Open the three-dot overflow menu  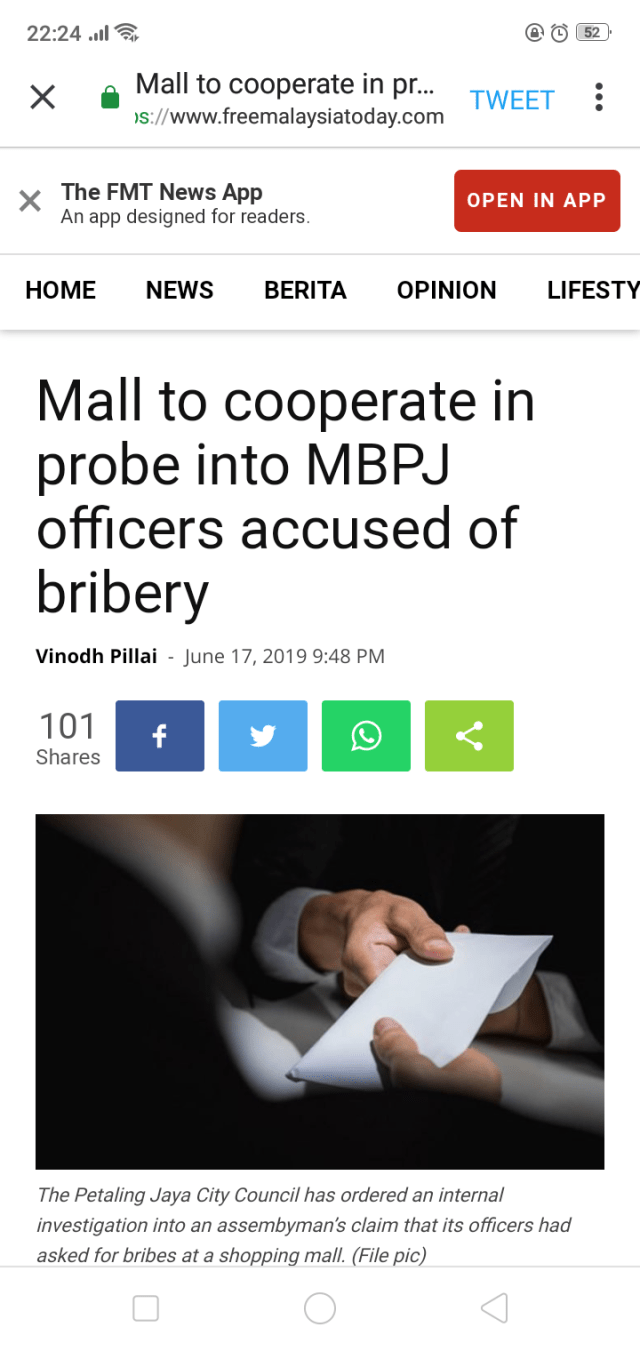tap(599, 98)
